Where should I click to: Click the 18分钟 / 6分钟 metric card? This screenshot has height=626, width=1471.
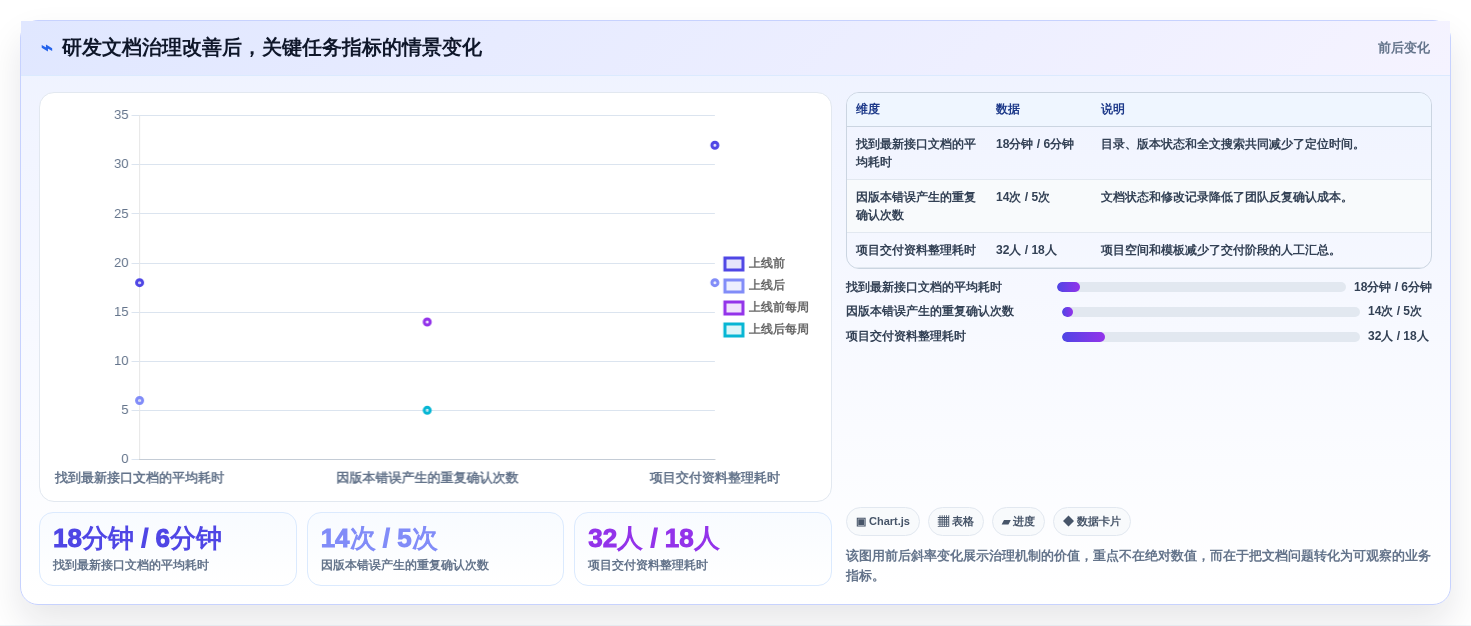tap(168, 549)
